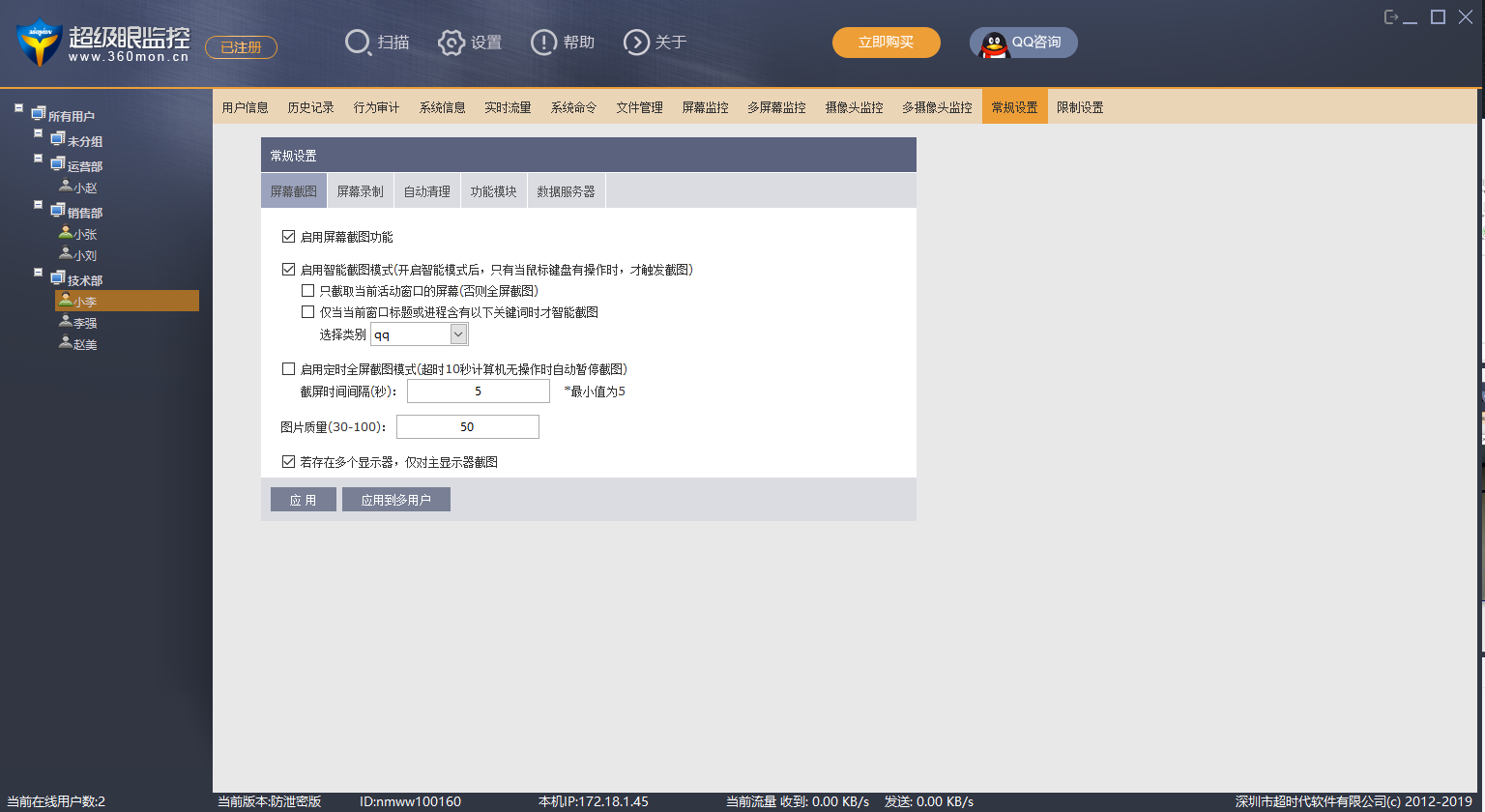Disable 启用屏幕截图功能 checkbox
The height and width of the screenshot is (812, 1485).
click(288, 237)
